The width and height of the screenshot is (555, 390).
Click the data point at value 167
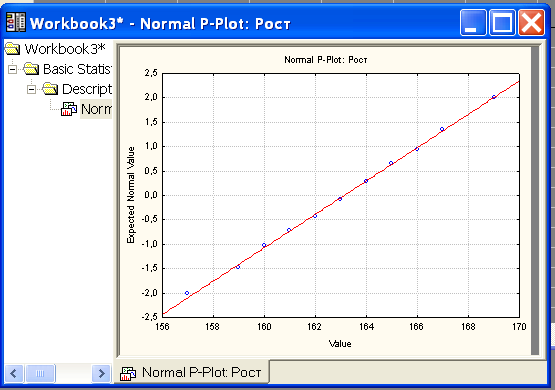(442, 129)
